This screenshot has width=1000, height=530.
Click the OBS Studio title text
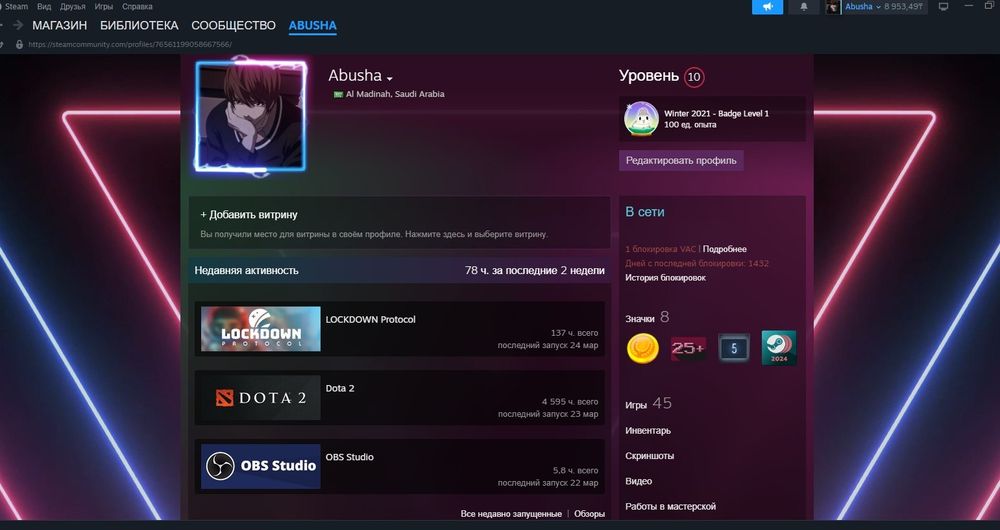[349, 457]
